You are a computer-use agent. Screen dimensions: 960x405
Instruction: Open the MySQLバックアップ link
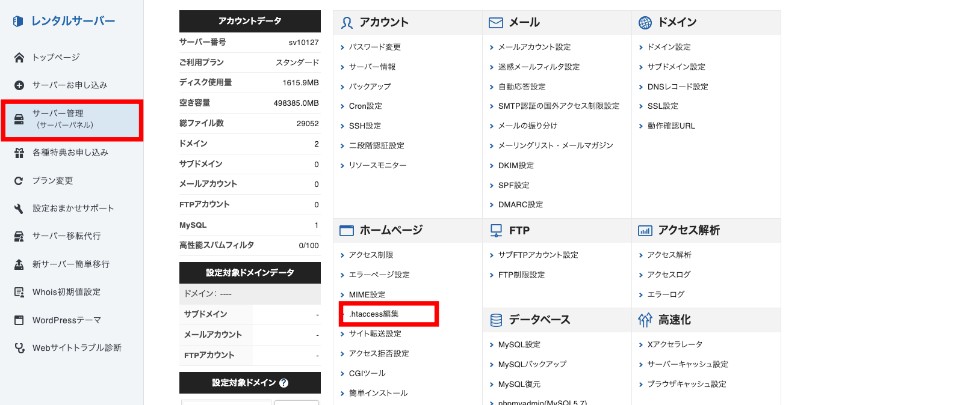pyautogui.click(x=532, y=364)
